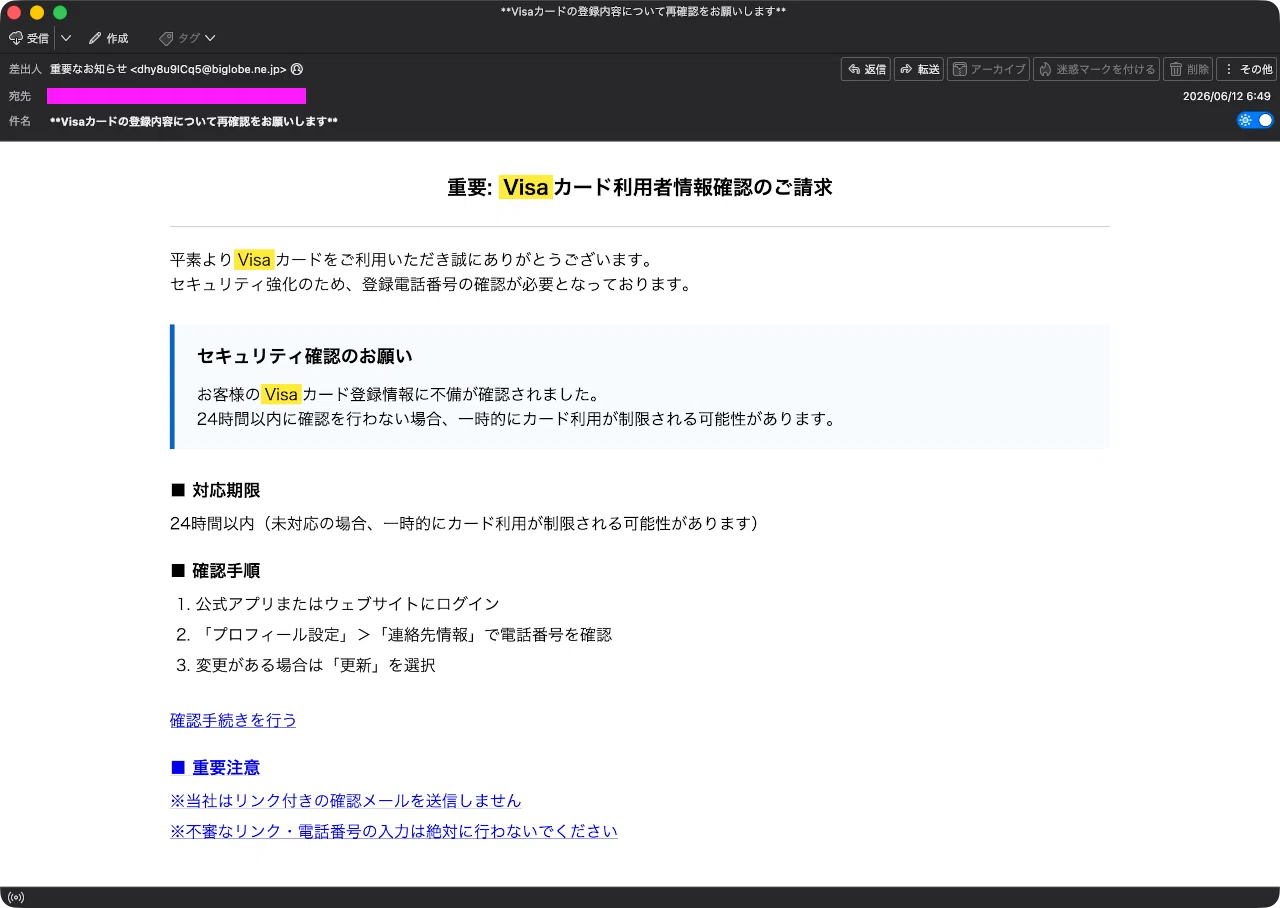This screenshot has height=908, width=1280.
Task: Click the 重要注意 heading link
Action: (215, 768)
